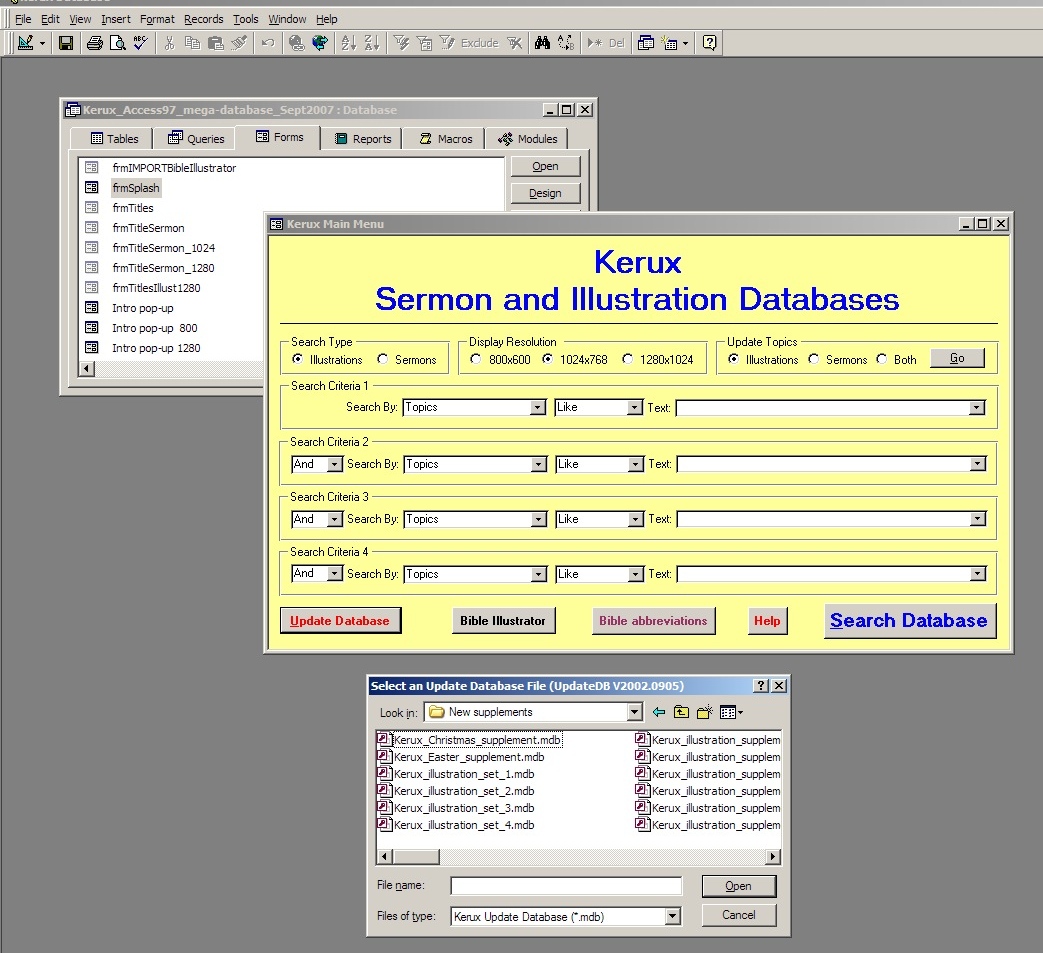Open the Search Criteria 2 And/Or dropdown
This screenshot has width=1043, height=953.
pyautogui.click(x=335, y=464)
